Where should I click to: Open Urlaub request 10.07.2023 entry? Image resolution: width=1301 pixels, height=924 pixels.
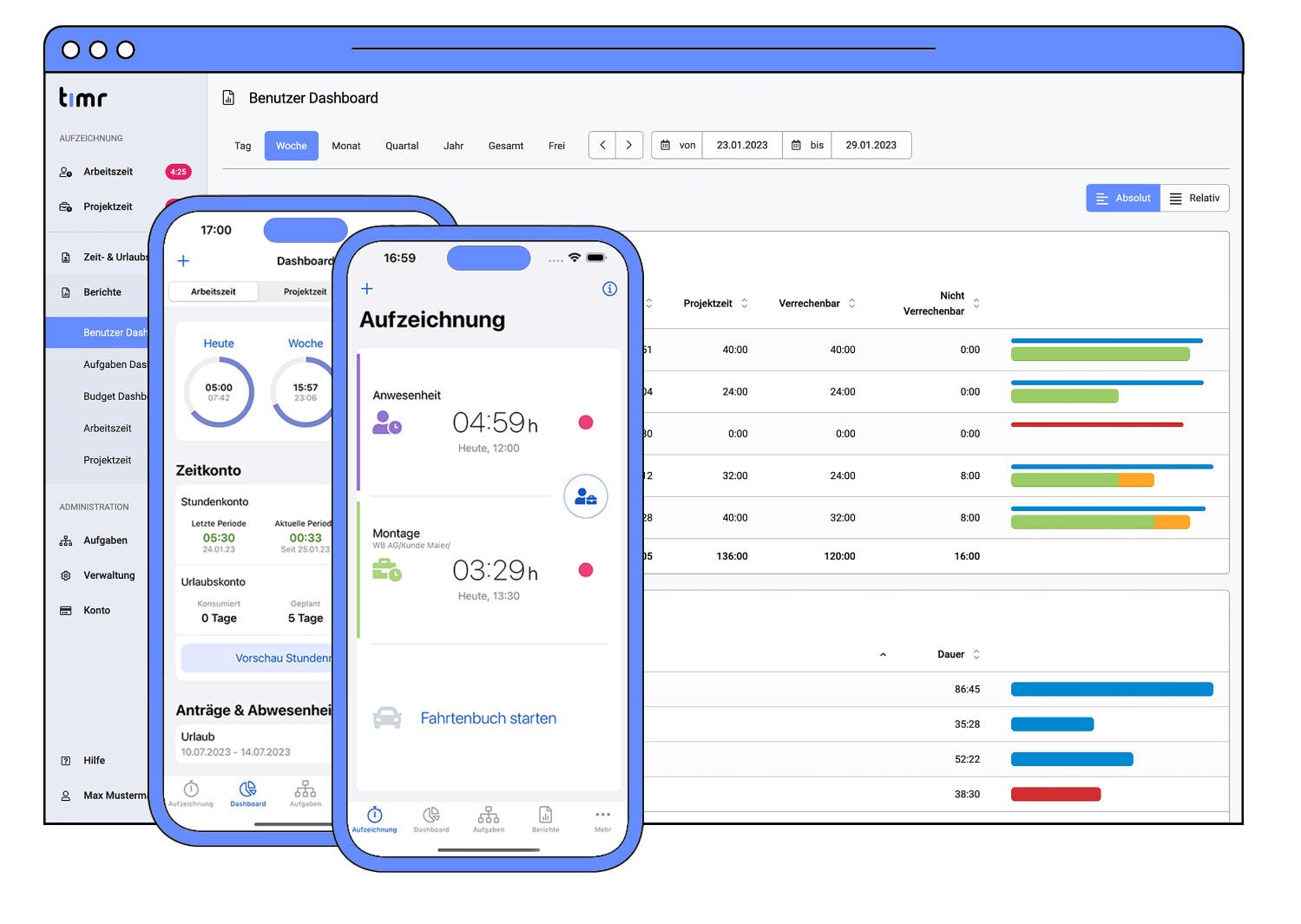point(255,744)
